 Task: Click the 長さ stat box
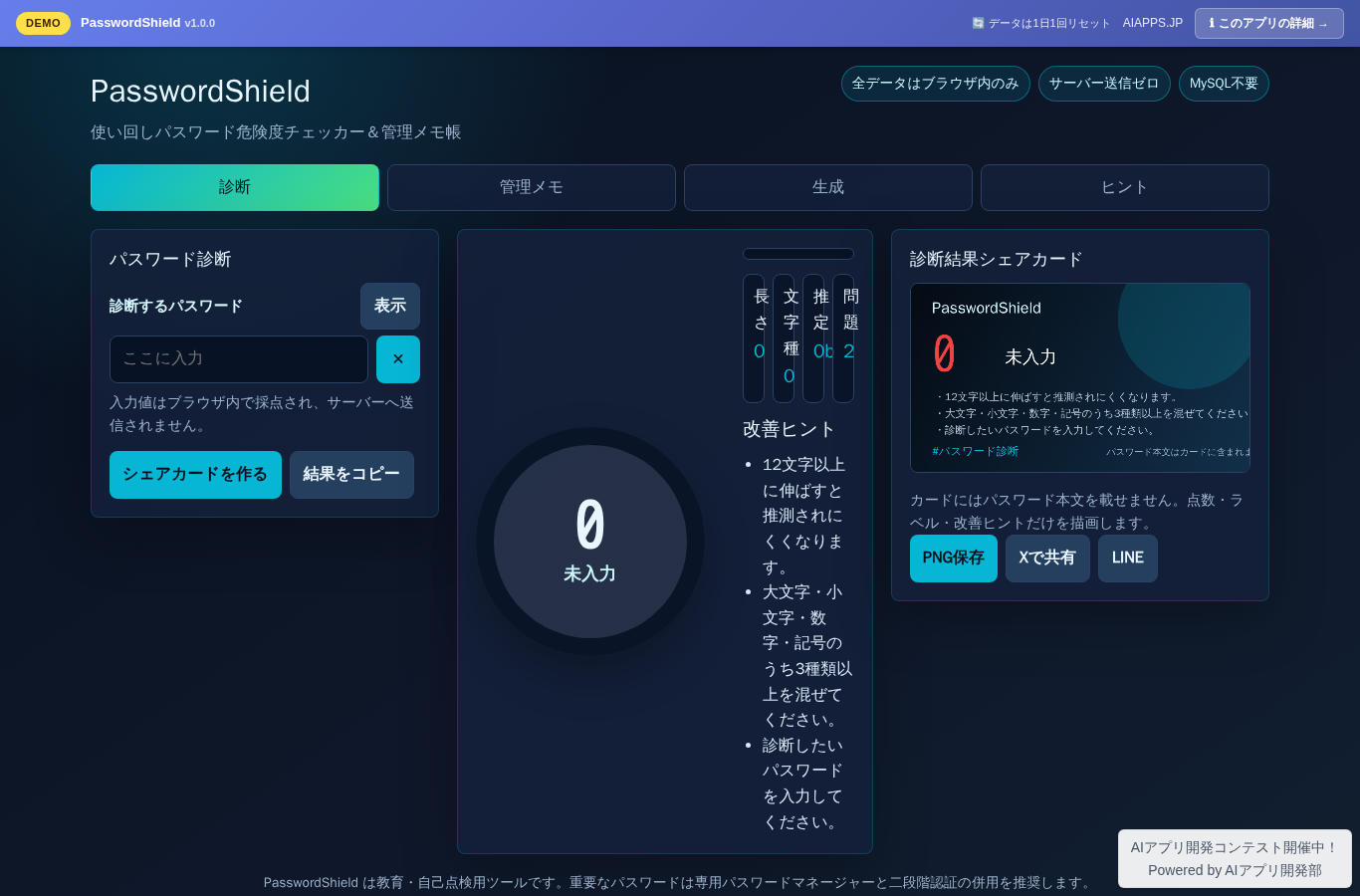[x=754, y=338]
